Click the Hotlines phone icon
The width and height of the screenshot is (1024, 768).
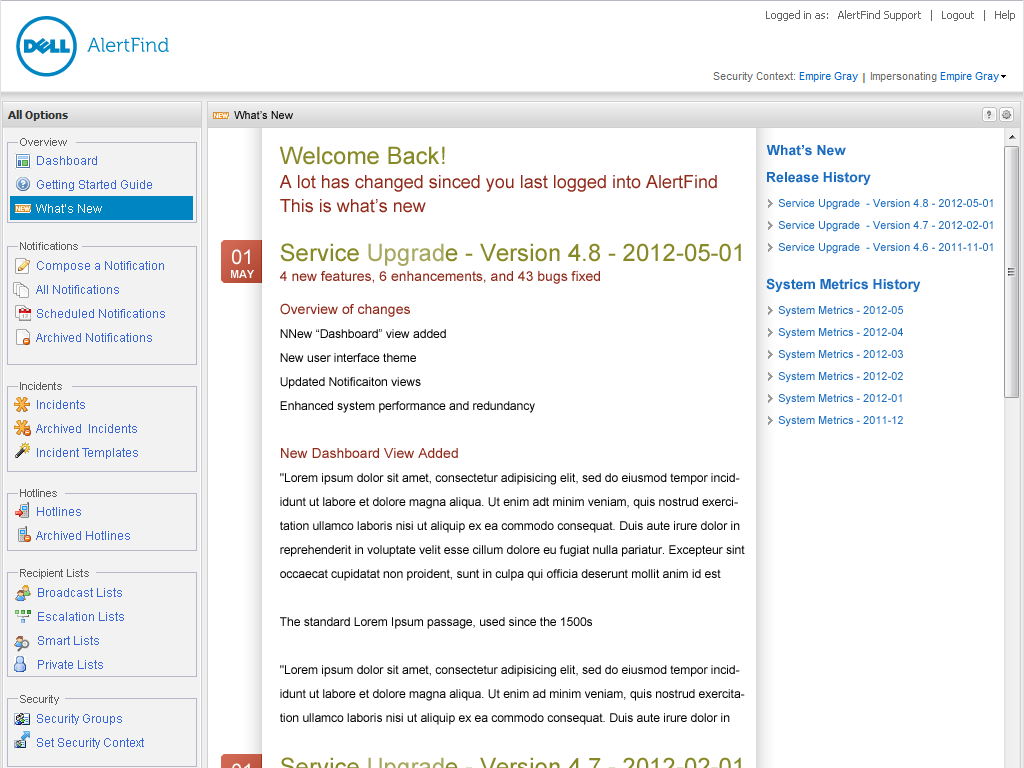coord(22,511)
